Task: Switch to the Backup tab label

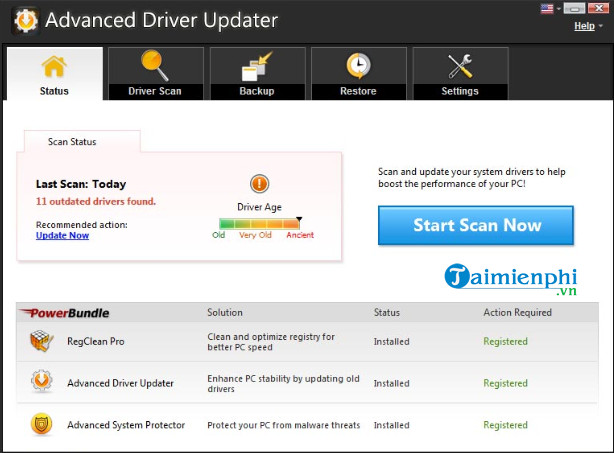Action: tap(257, 91)
